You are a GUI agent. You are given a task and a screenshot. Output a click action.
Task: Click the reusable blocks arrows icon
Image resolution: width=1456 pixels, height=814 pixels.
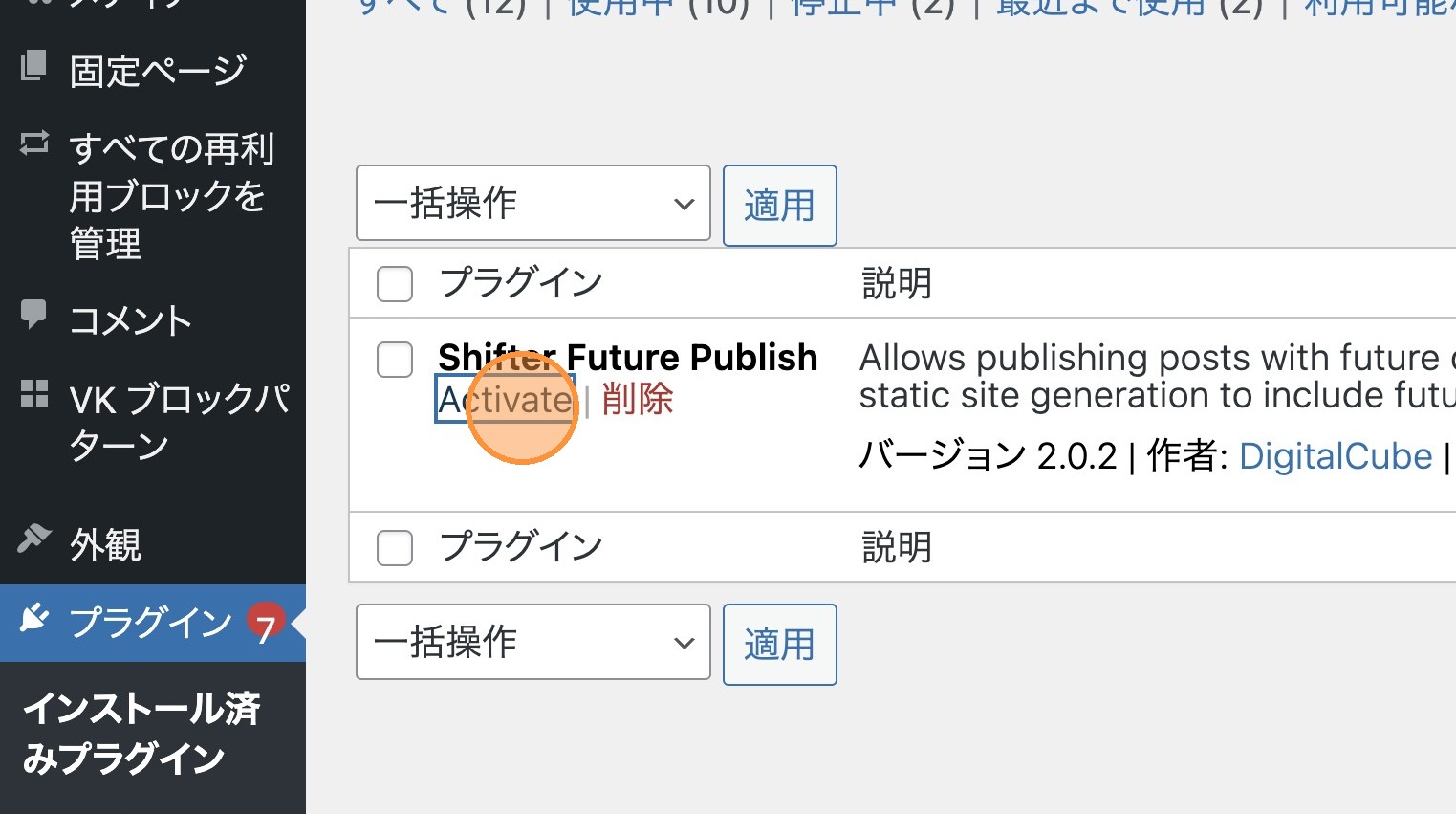click(33, 143)
